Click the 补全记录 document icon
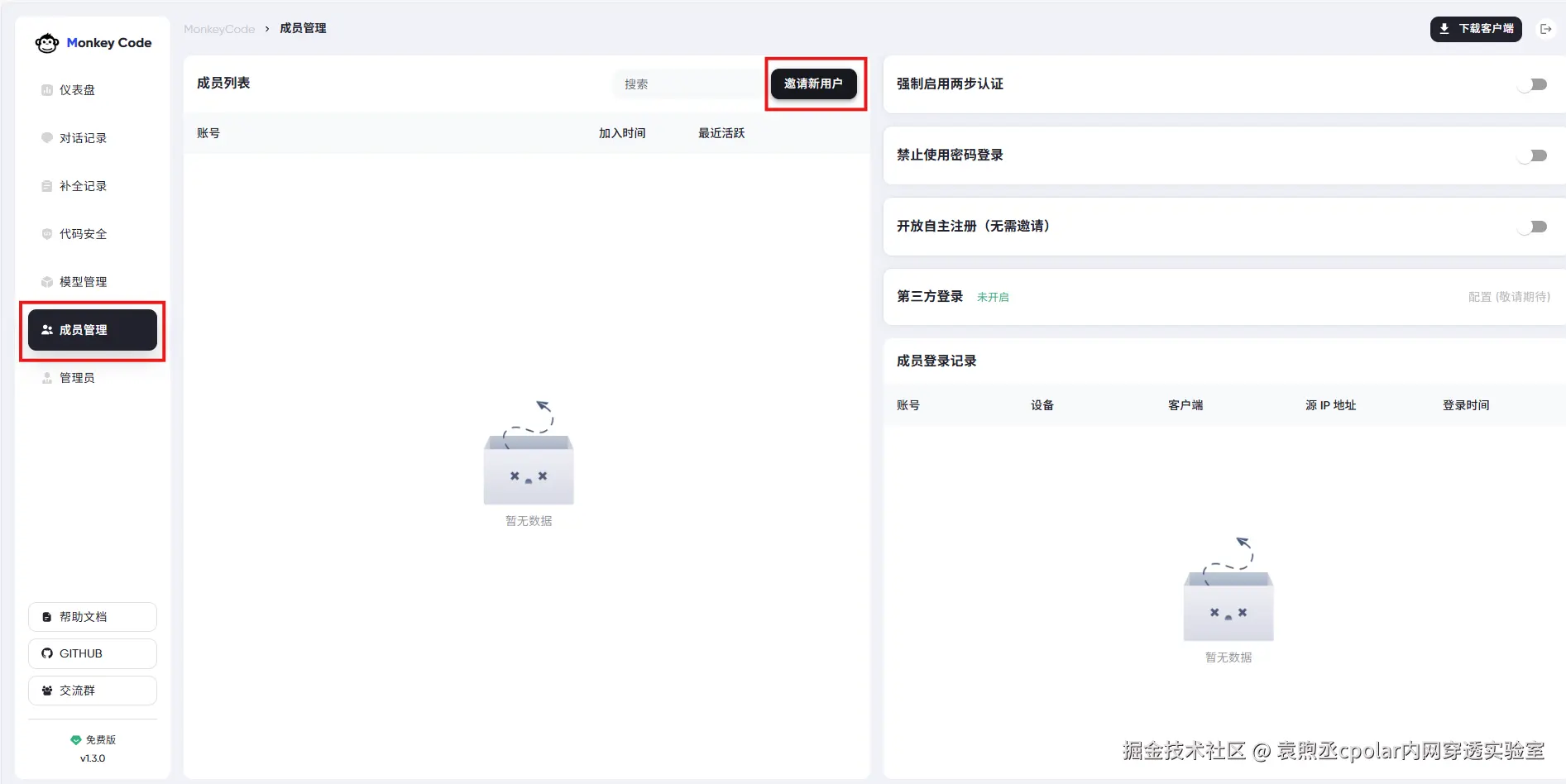1566x784 pixels. [47, 186]
